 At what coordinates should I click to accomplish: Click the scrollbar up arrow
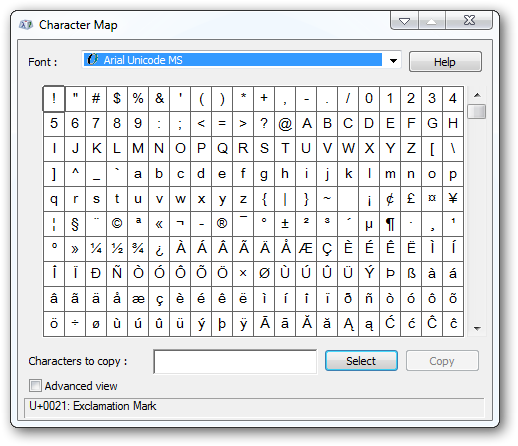(477, 95)
